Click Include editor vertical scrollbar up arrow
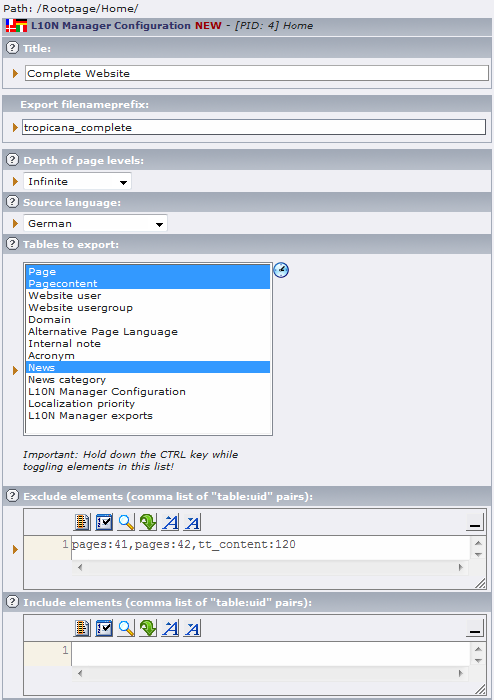The height and width of the screenshot is (700, 494). (478, 649)
